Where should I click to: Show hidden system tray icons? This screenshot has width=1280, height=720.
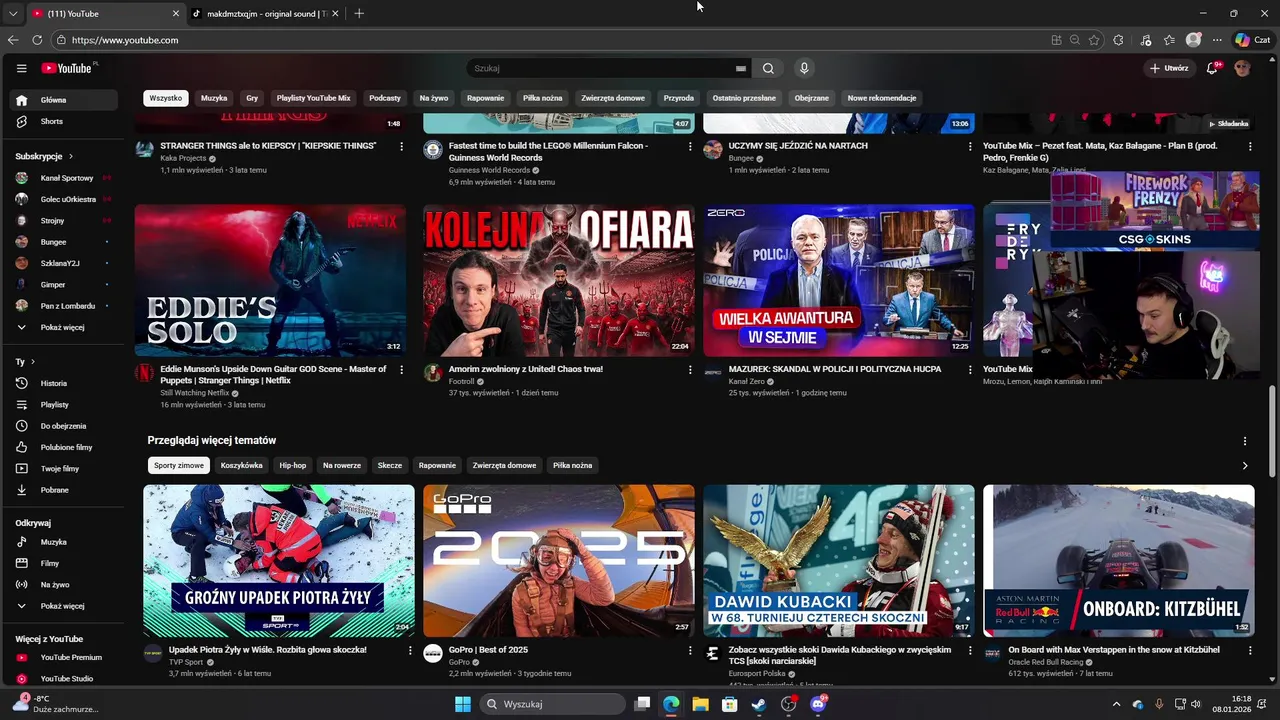click(x=1116, y=704)
